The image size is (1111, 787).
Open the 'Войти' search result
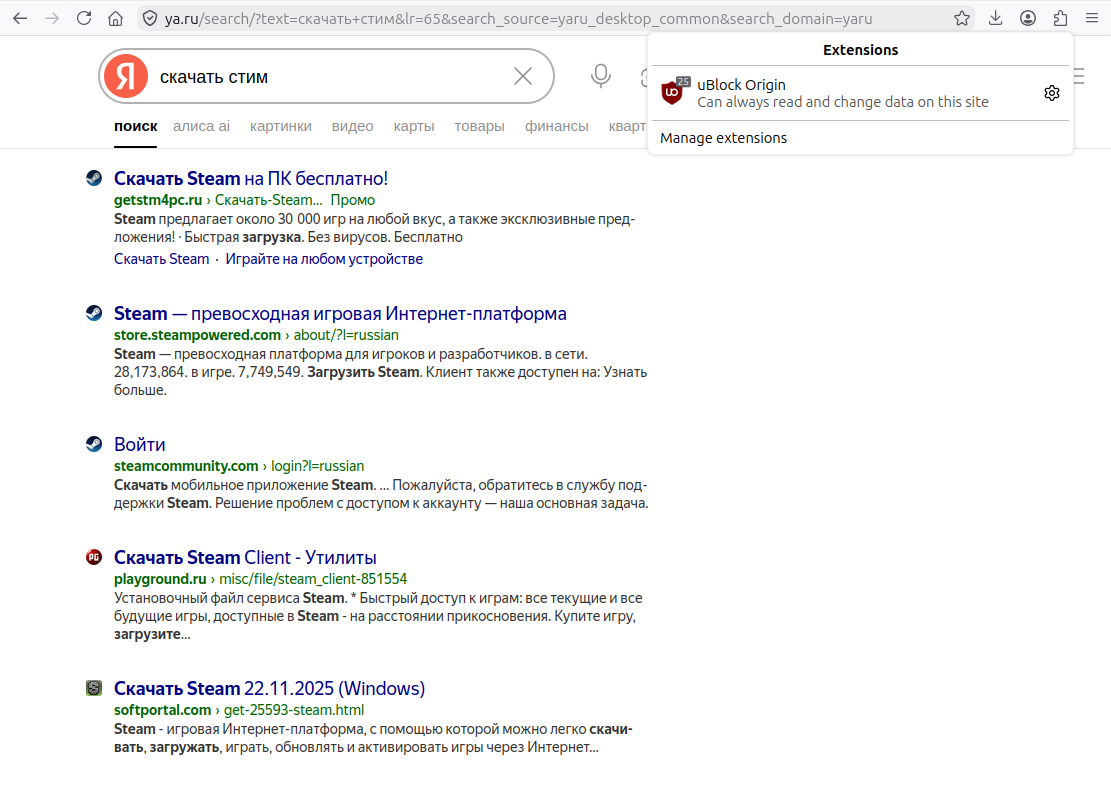pyautogui.click(x=140, y=444)
